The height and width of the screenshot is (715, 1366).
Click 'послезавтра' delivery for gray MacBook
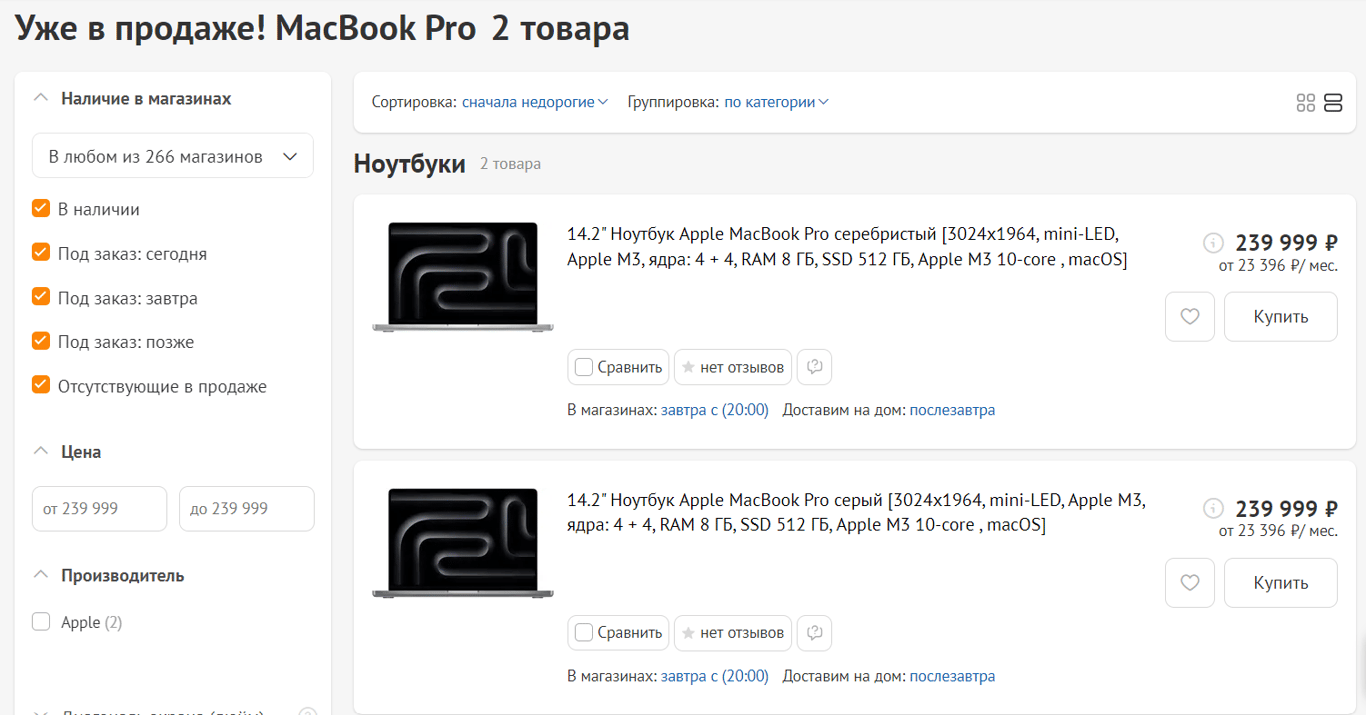tap(952, 676)
